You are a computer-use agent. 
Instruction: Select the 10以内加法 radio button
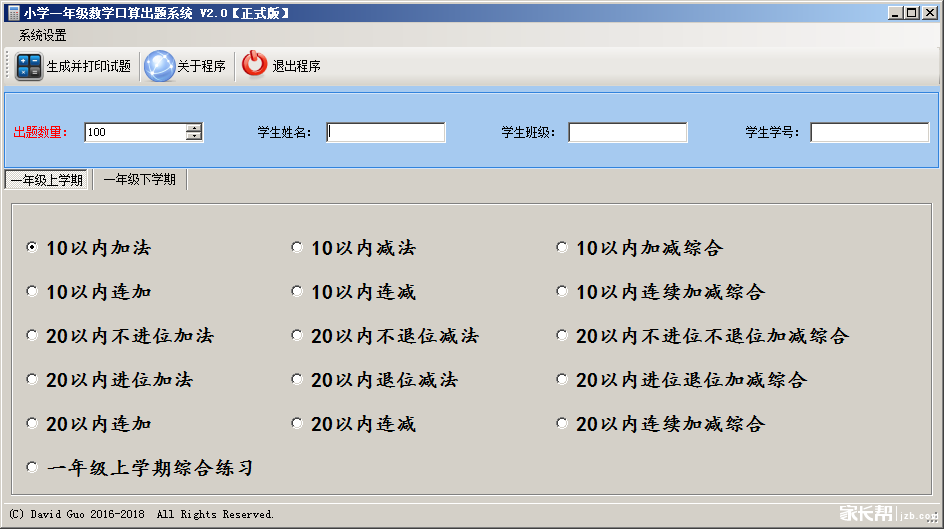(32, 247)
